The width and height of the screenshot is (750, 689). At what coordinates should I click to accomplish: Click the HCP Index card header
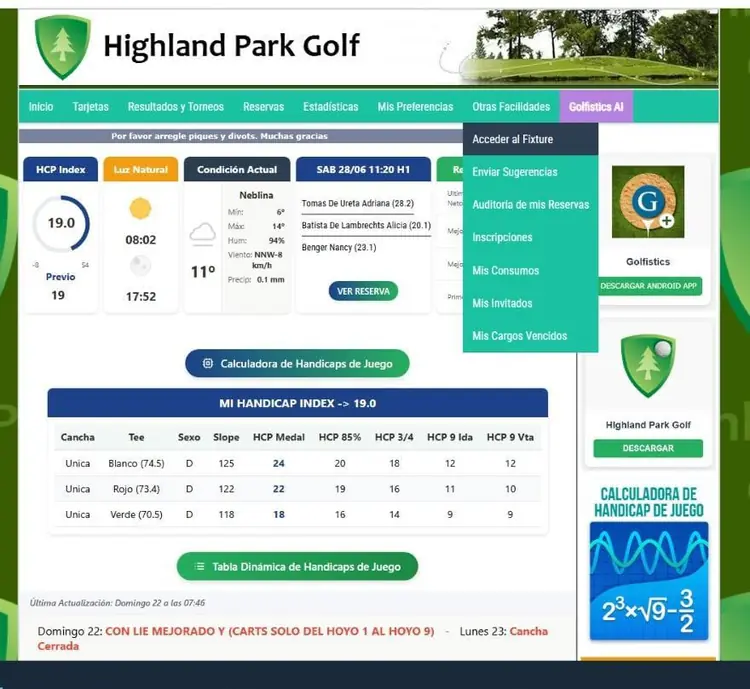click(60, 169)
